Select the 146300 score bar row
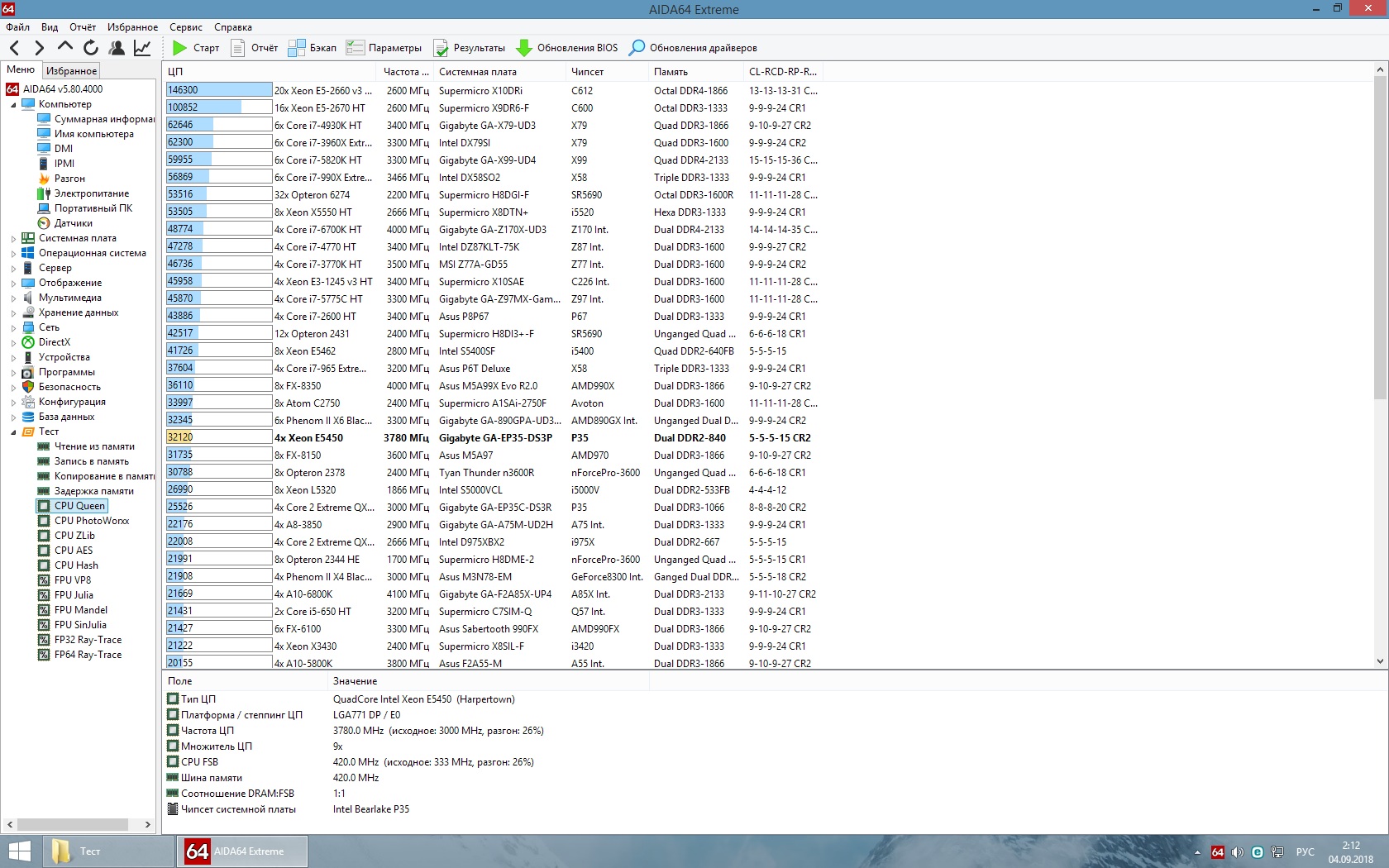1389x868 pixels. (492, 90)
